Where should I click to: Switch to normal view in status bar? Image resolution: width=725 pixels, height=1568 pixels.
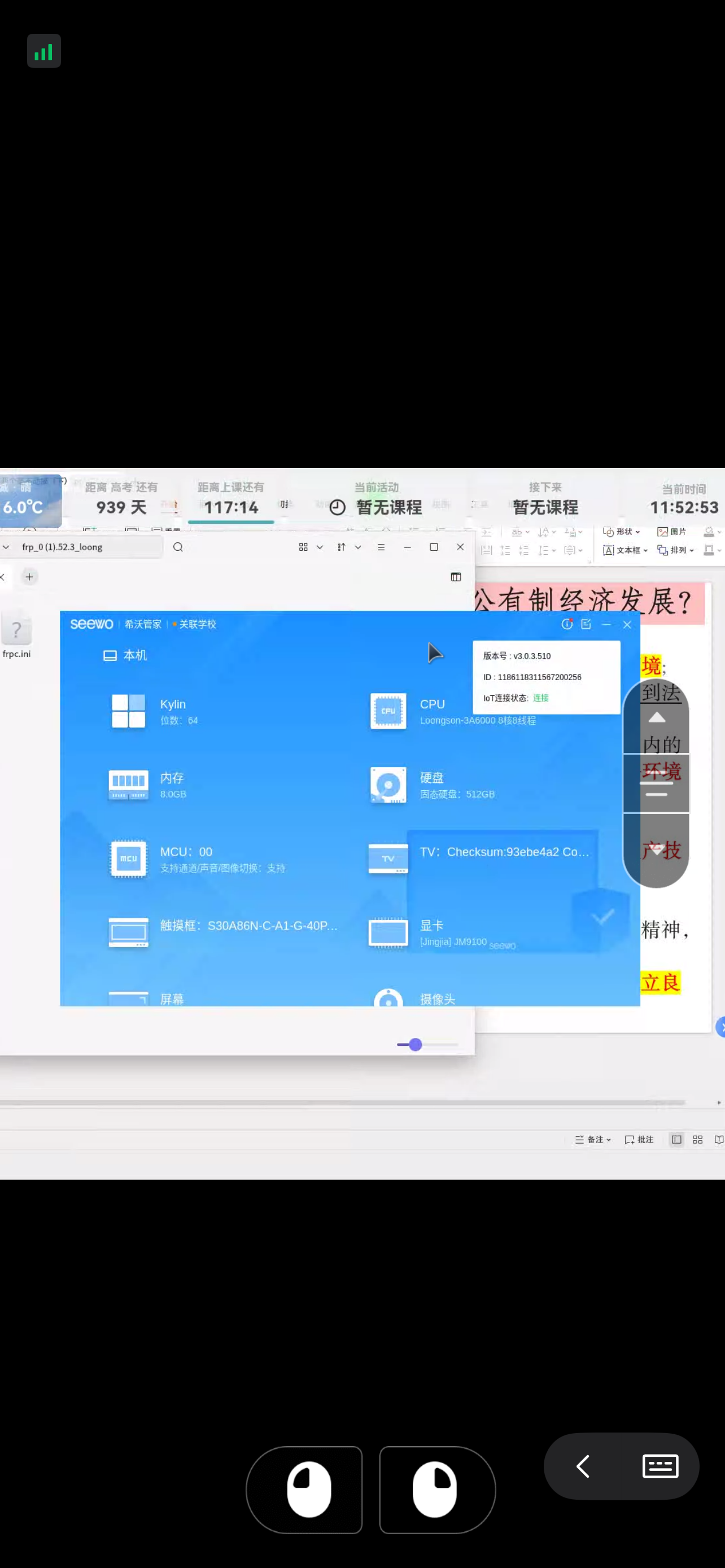(x=676, y=1140)
